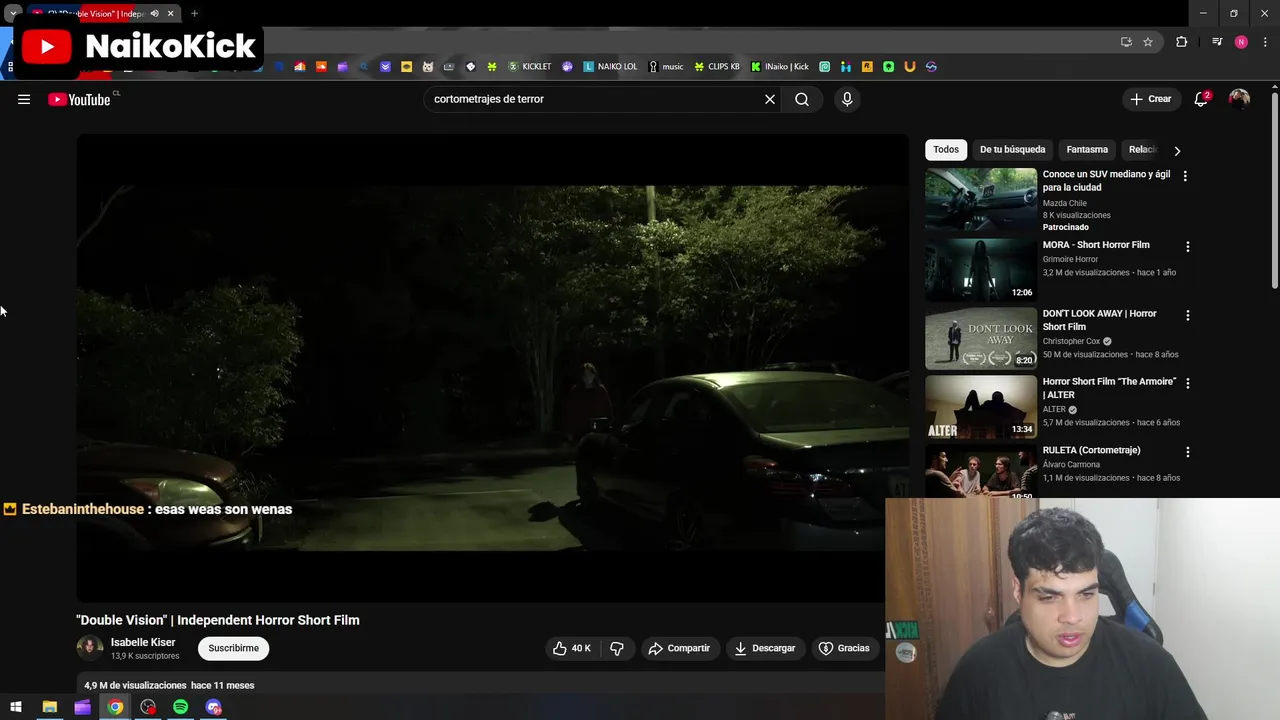Open the CLIPS KB bookmark
This screenshot has width=1280, height=720.
(x=717, y=67)
